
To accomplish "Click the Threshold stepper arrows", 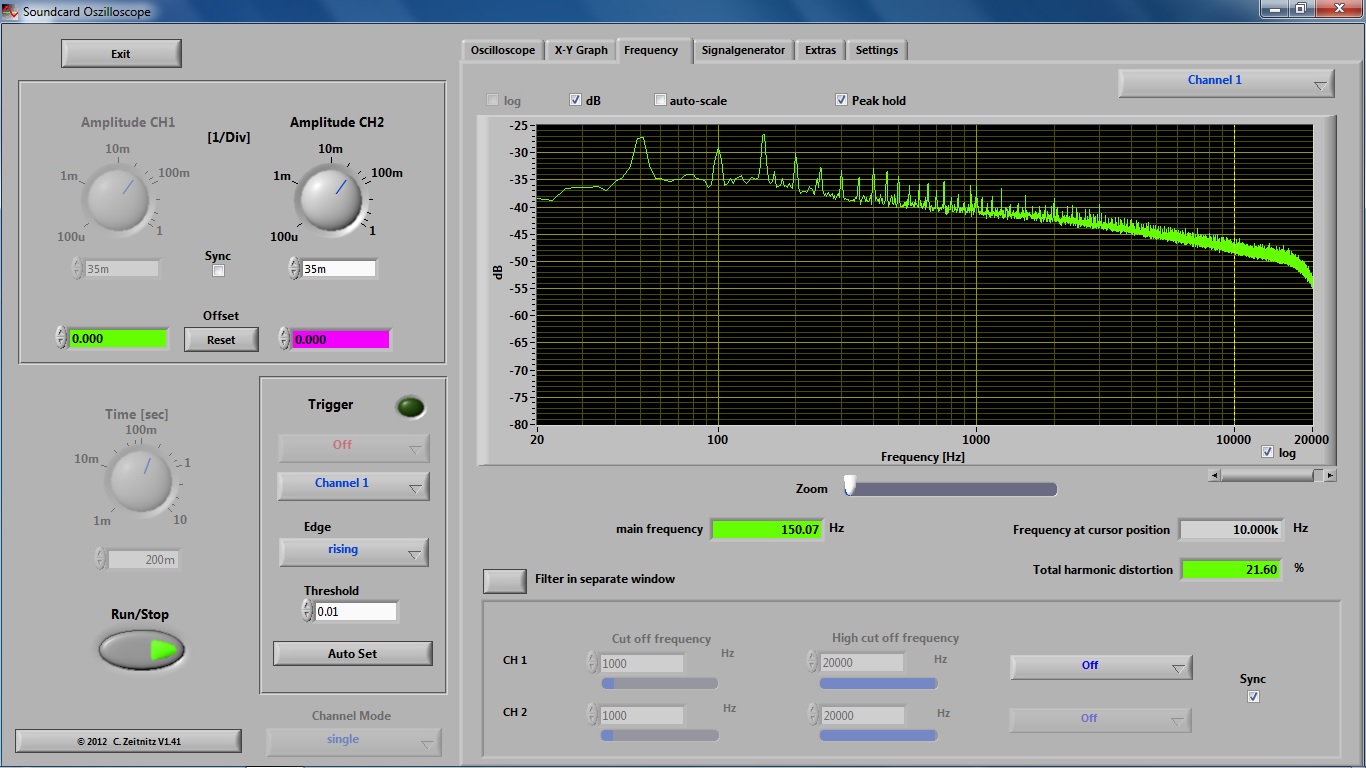I will (308, 611).
